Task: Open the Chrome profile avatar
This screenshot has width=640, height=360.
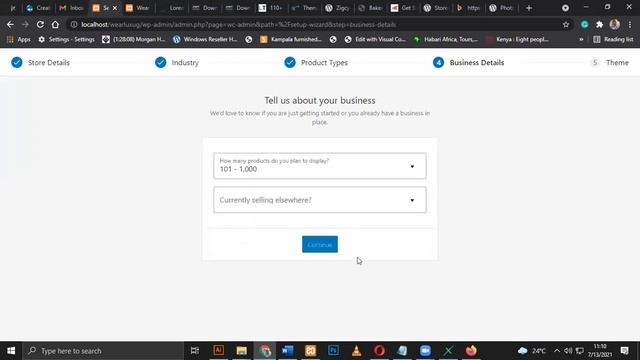Action: tap(614, 24)
